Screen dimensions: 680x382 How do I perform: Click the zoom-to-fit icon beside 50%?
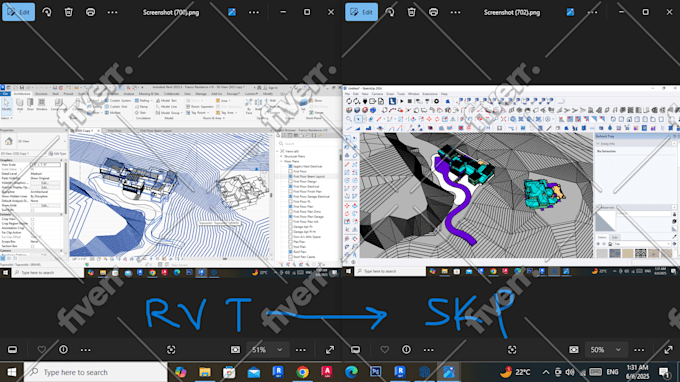[574, 349]
